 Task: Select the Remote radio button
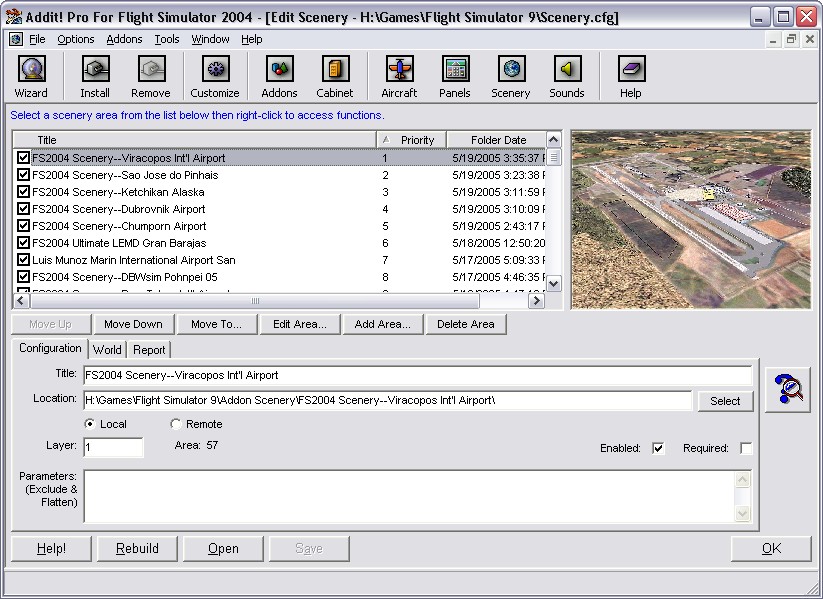pos(176,424)
